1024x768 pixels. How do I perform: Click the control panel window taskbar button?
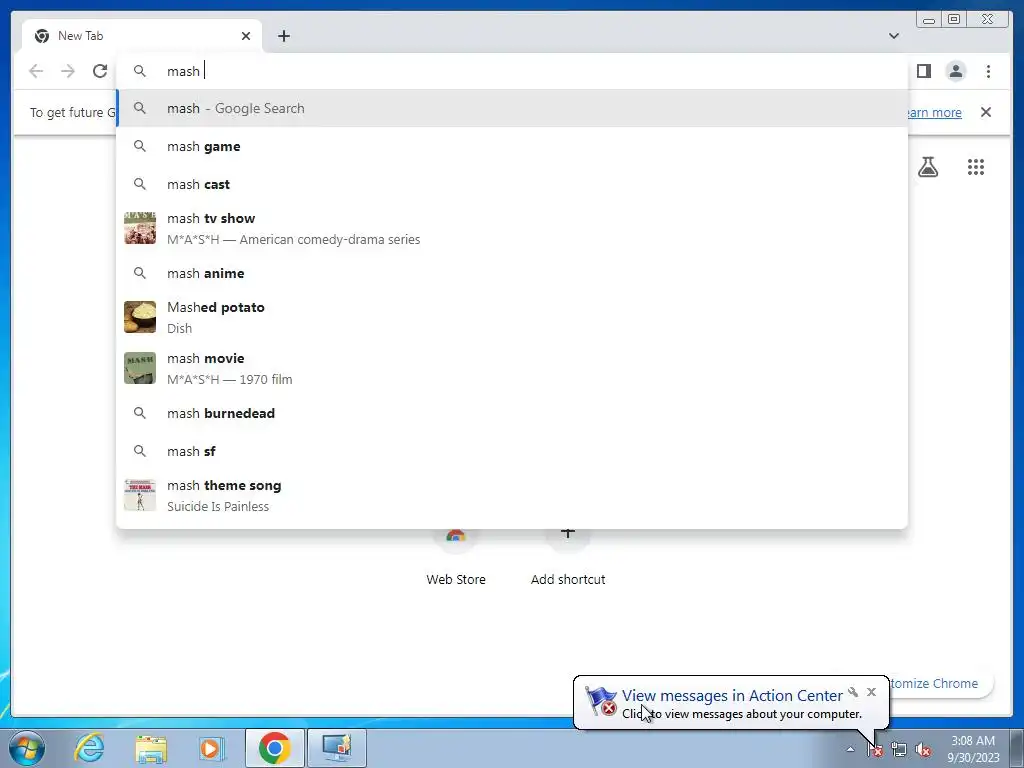pos(337,748)
